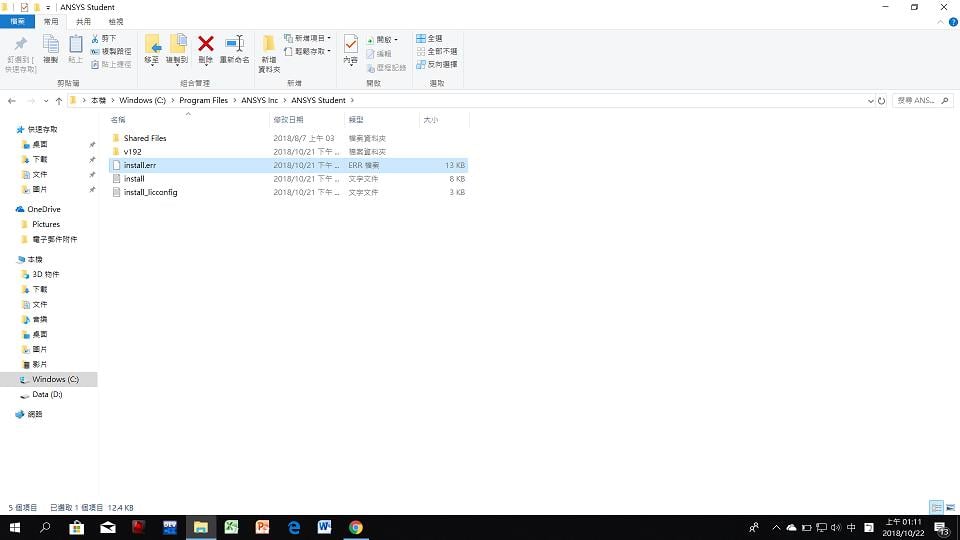Expand the chevron after Program Files in the address bar
Image resolution: width=960 pixels, height=540 pixels.
point(234,100)
